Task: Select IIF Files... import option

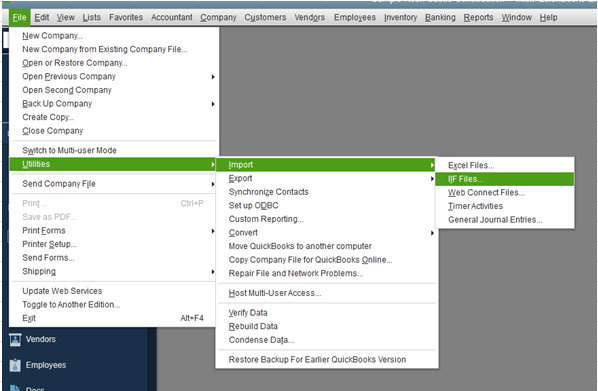Action: click(x=505, y=179)
